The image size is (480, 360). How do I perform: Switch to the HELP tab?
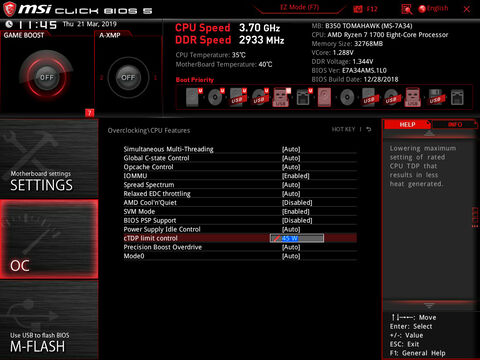tap(407, 124)
